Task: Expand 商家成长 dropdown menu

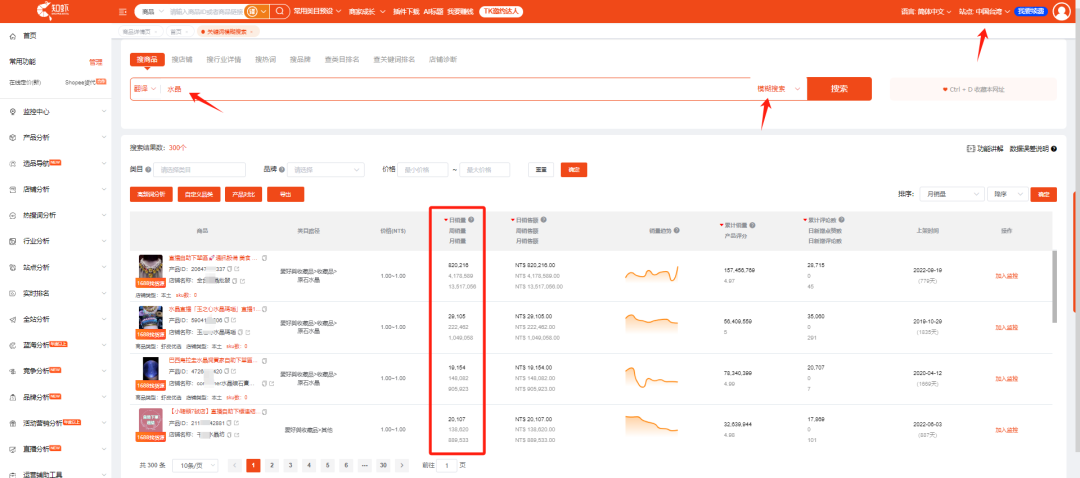Action: (x=366, y=12)
